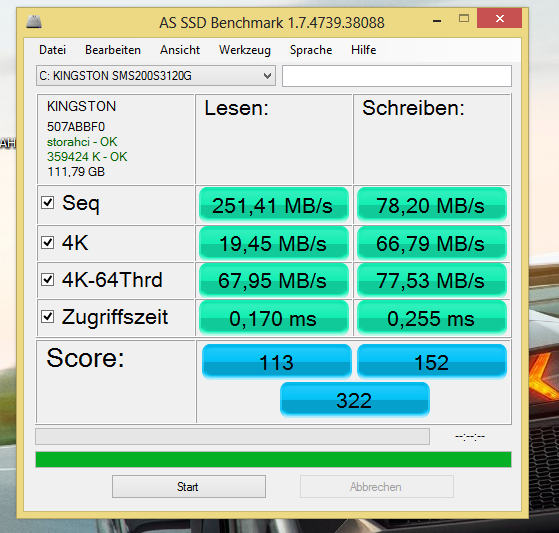Screen dimensions: 559x533
Task: Click the gray current-test progress bar
Action: pyautogui.click(x=232, y=436)
